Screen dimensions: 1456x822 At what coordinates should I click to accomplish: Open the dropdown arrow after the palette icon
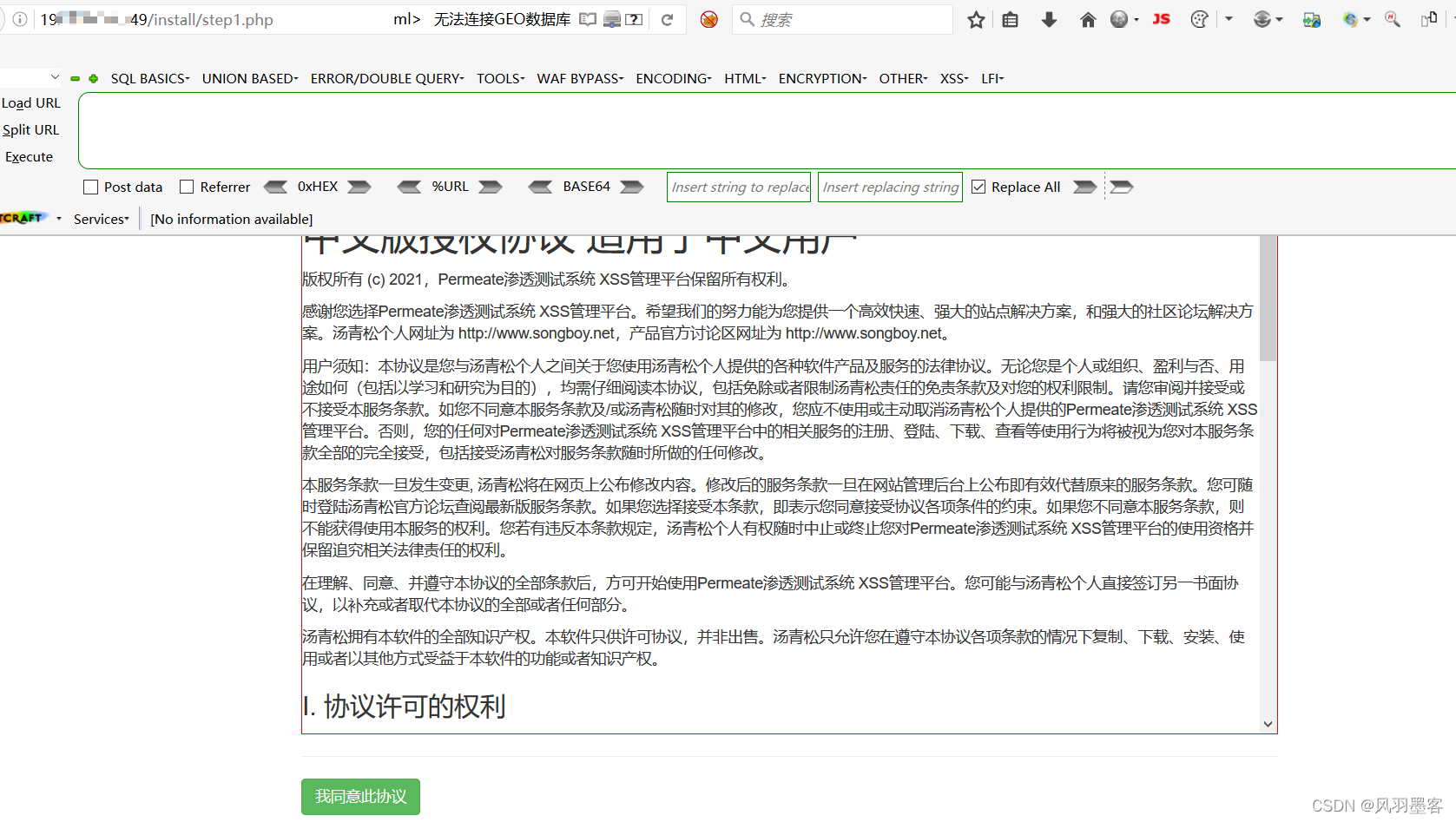pos(1229,19)
